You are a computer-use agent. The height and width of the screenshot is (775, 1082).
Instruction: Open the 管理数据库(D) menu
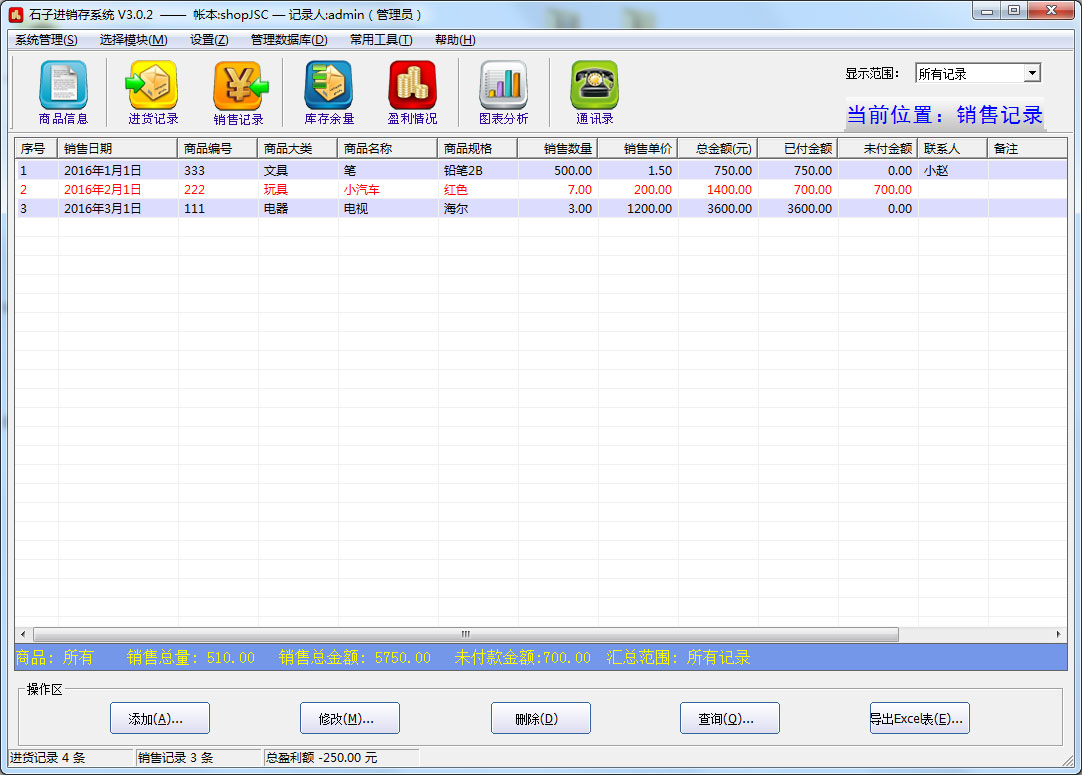pyautogui.click(x=288, y=40)
